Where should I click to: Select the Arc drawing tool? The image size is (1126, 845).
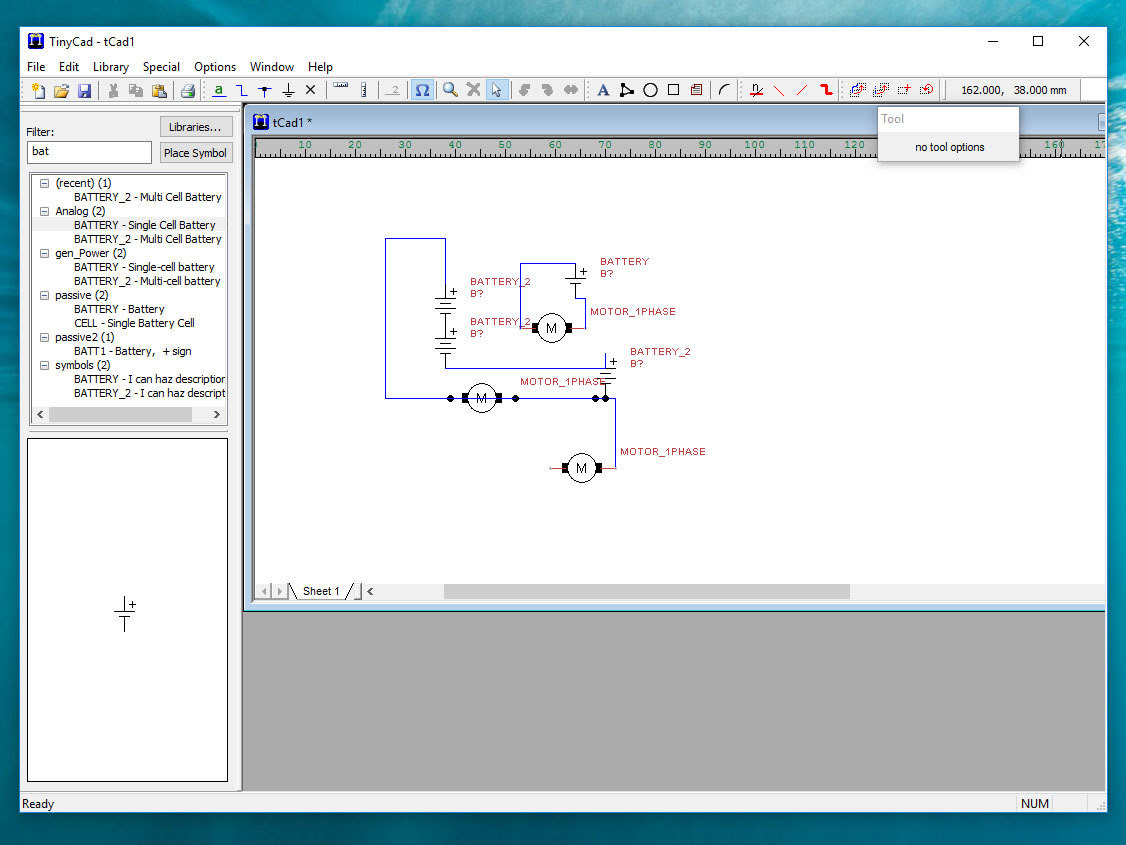[x=725, y=90]
